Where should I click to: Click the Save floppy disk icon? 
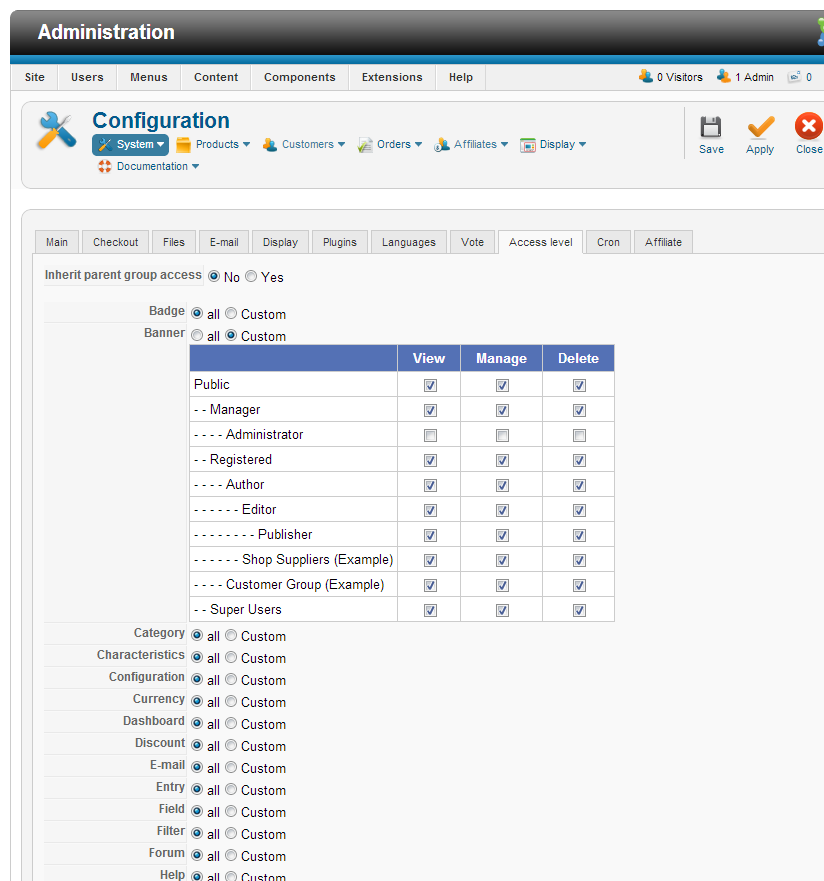[711, 127]
